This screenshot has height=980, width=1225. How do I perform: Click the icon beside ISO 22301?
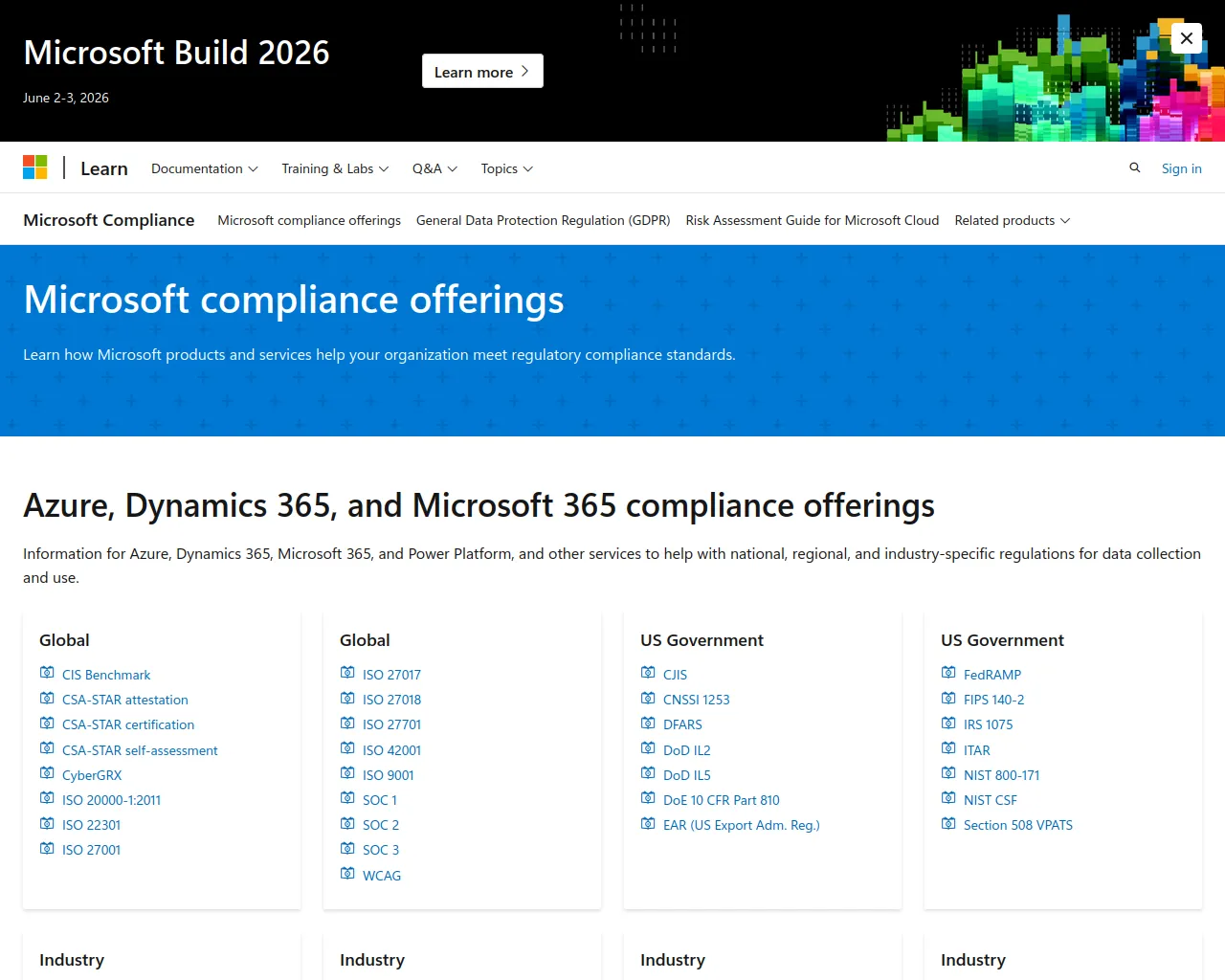(47, 823)
